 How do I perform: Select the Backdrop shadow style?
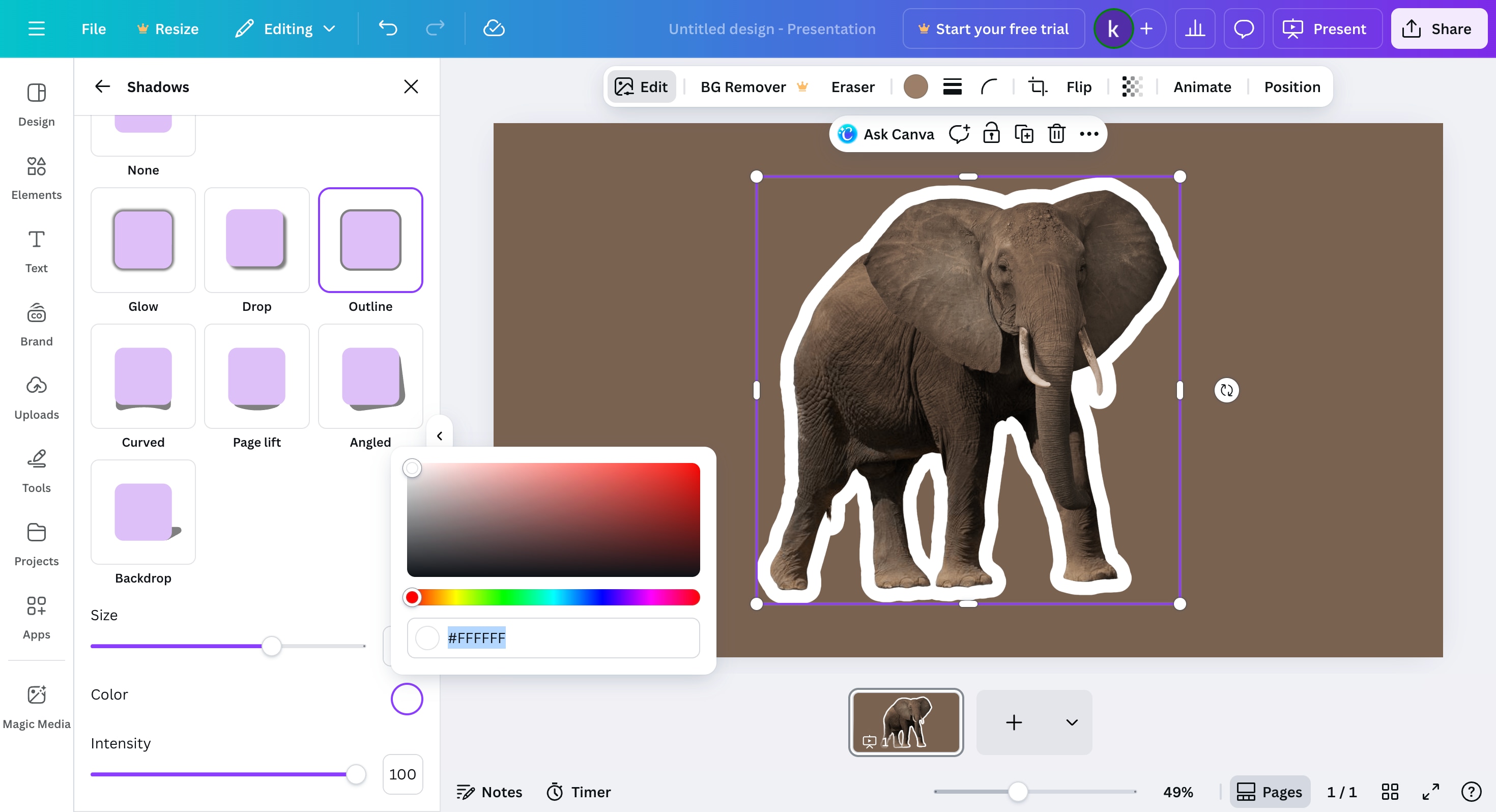(143, 511)
